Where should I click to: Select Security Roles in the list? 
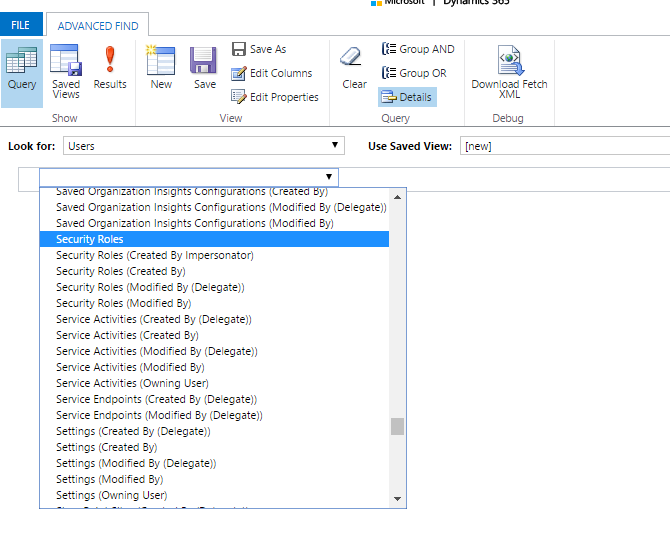click(x=90, y=239)
